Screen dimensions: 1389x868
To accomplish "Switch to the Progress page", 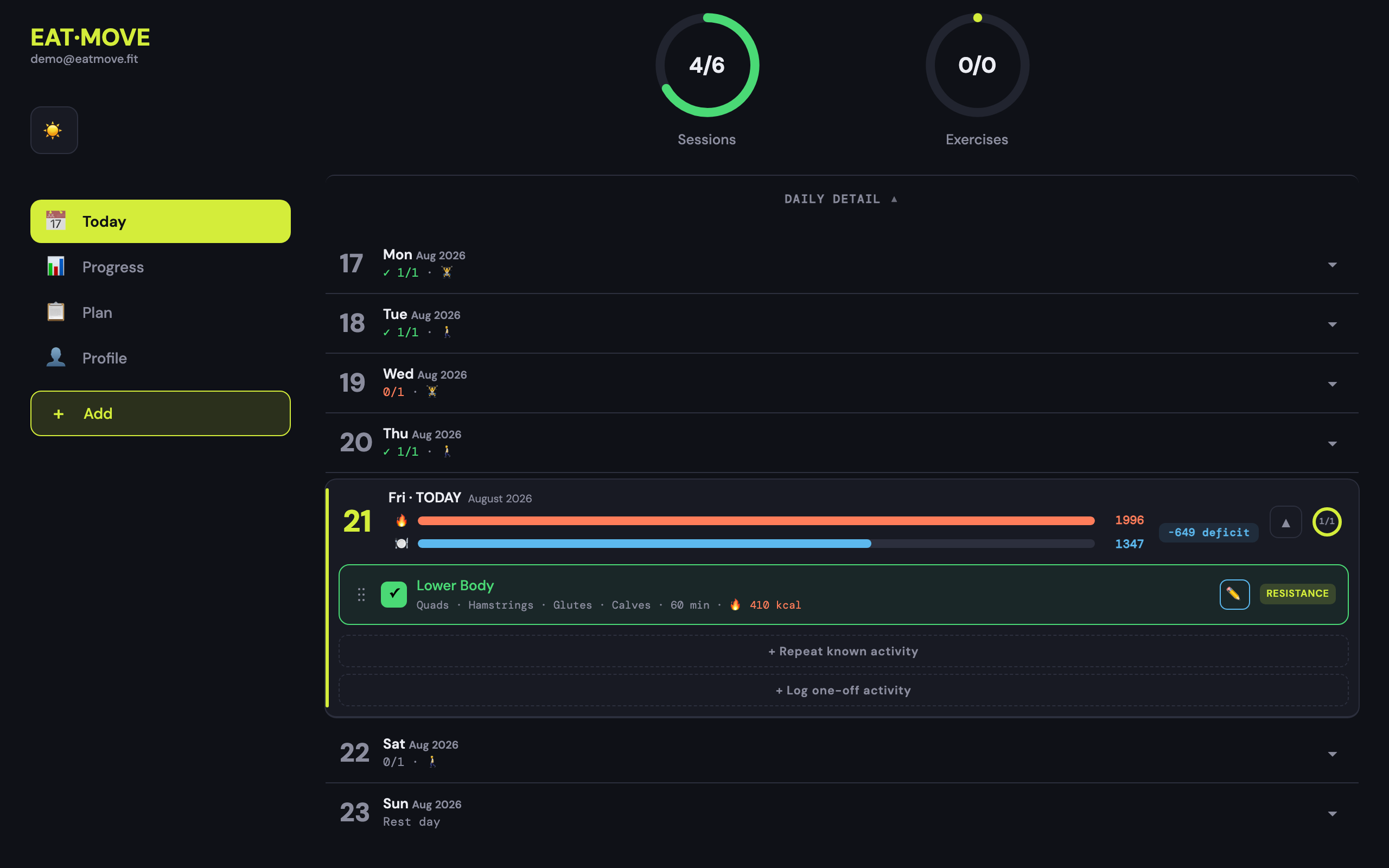I will (x=160, y=267).
